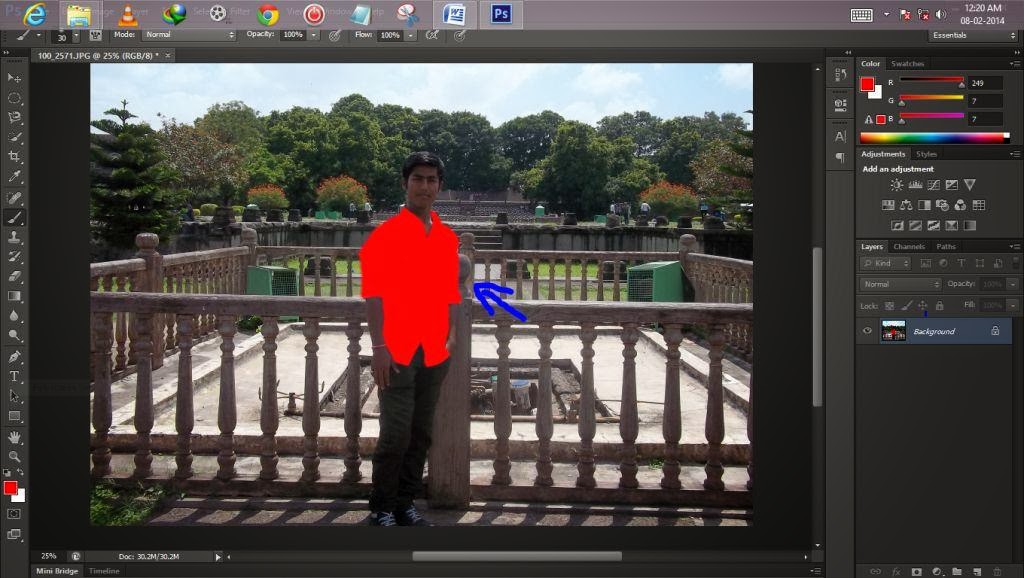Switch to the Channels tab
This screenshot has width=1024, height=578.
[909, 246]
